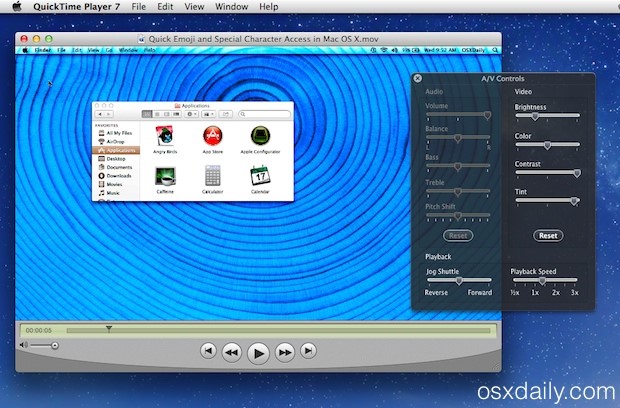
Task: Adjust the Pitch Shift slider
Action: pyautogui.click(x=459, y=216)
